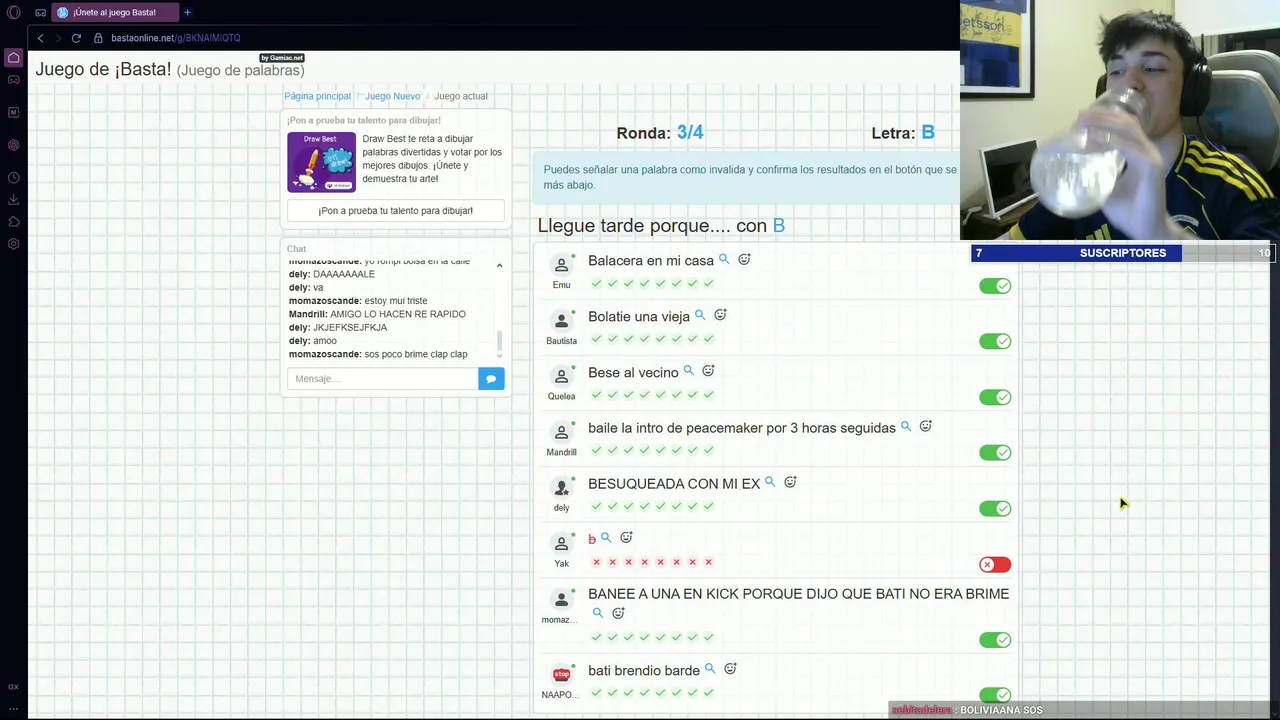Click the Juego actual breadcrumb

(x=461, y=96)
